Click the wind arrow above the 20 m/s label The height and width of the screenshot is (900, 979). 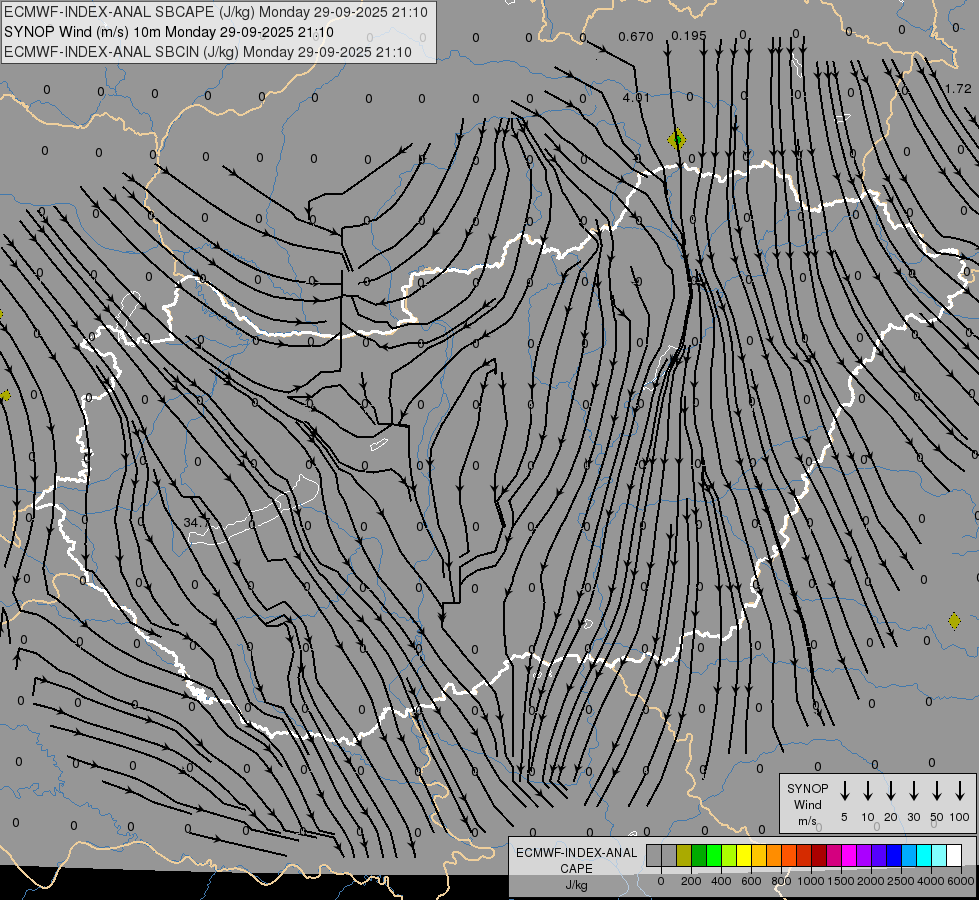tap(890, 791)
